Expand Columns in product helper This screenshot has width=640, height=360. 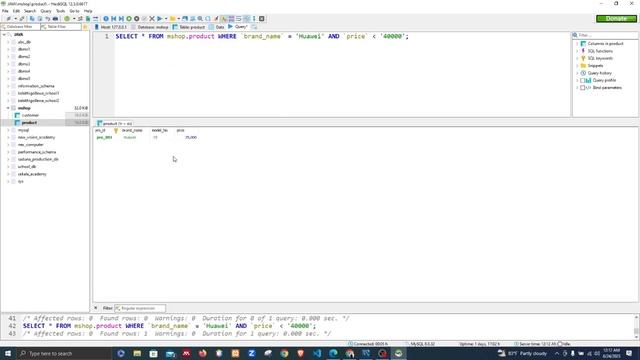577,44
